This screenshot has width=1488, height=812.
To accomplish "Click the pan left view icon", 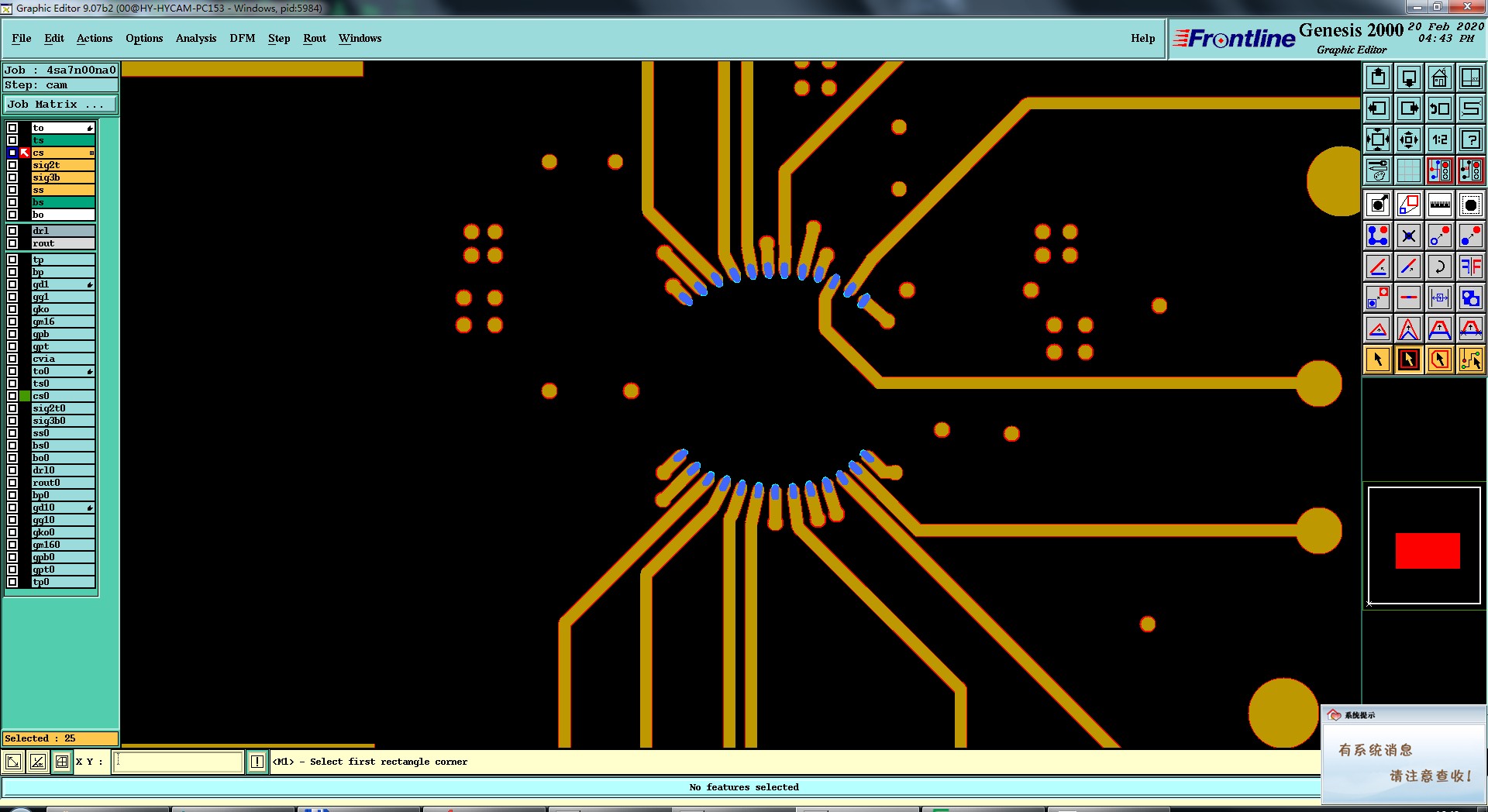I will click(x=1378, y=108).
